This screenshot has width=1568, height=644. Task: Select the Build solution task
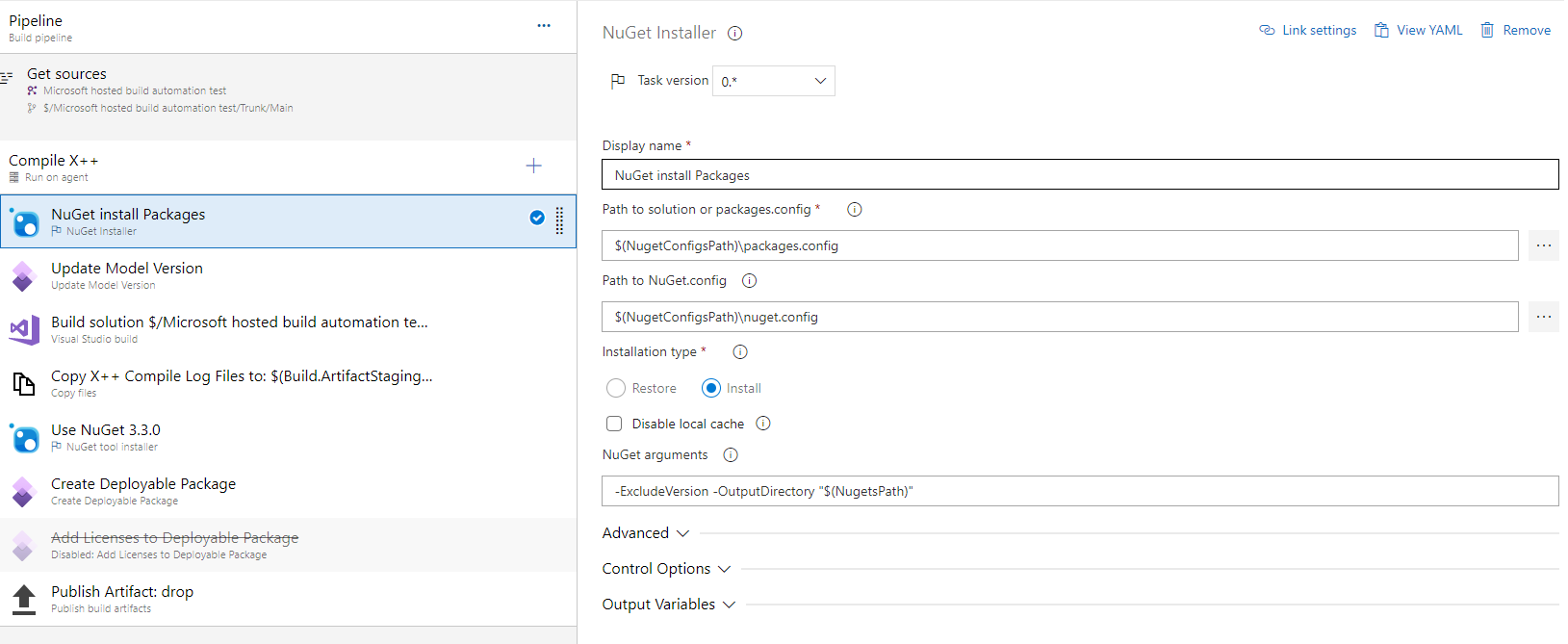click(289, 329)
